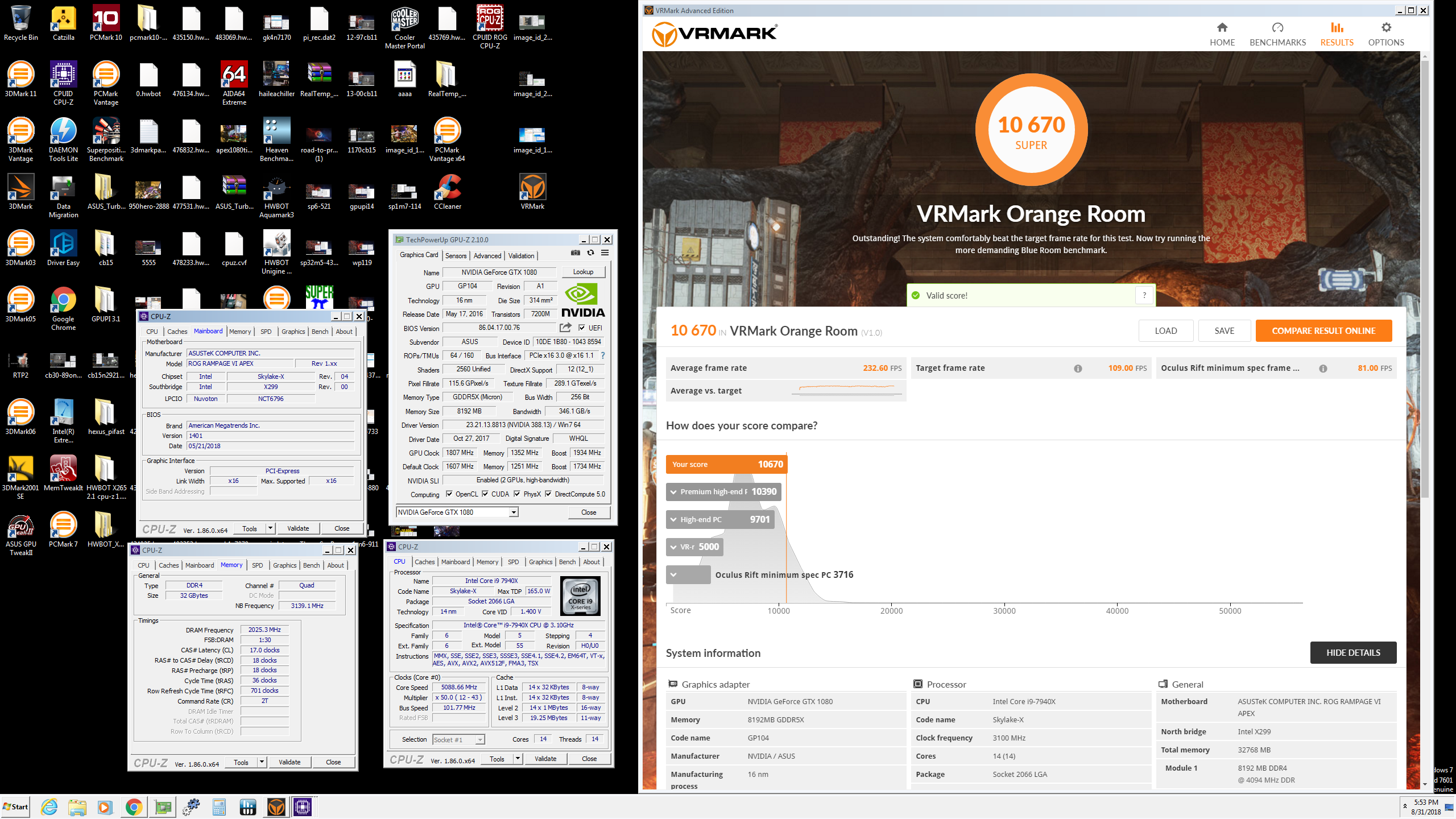Image resolution: width=1456 pixels, height=819 pixels.
Task: Click Close button in GPU-Z window
Action: pyautogui.click(x=589, y=512)
